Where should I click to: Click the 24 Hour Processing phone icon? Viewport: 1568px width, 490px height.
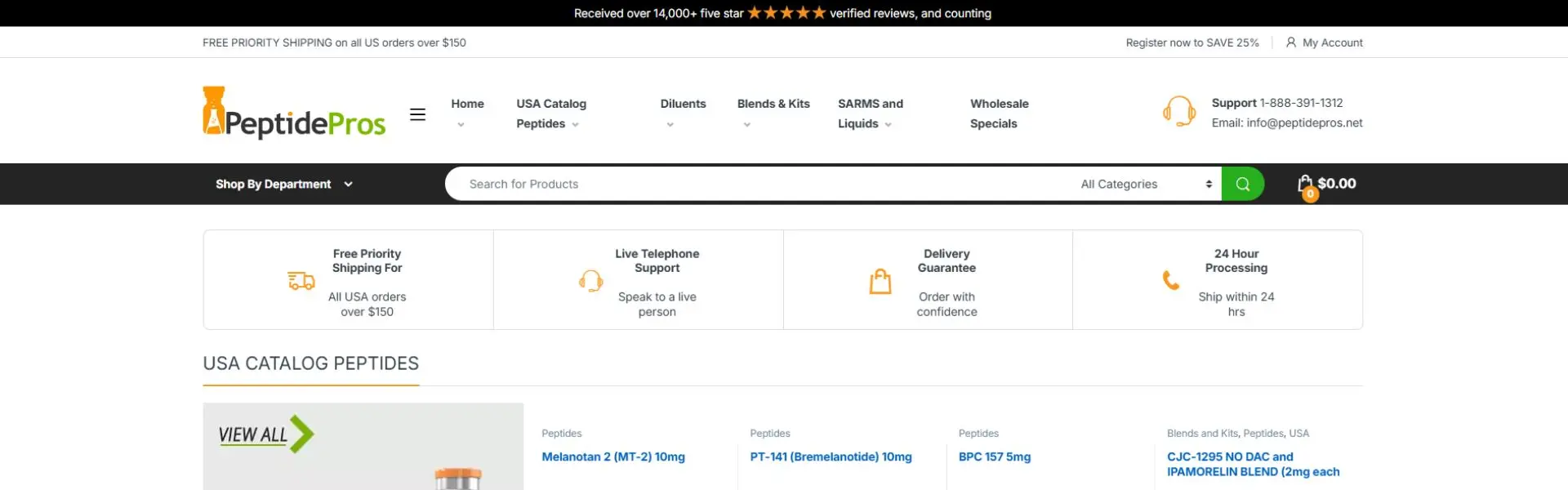click(1171, 280)
